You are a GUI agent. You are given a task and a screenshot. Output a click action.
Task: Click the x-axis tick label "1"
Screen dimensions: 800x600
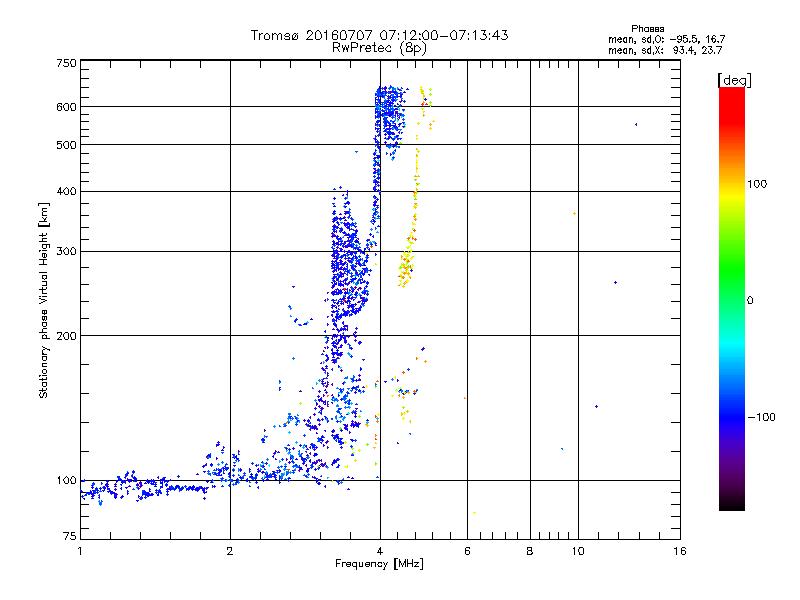pos(80,551)
